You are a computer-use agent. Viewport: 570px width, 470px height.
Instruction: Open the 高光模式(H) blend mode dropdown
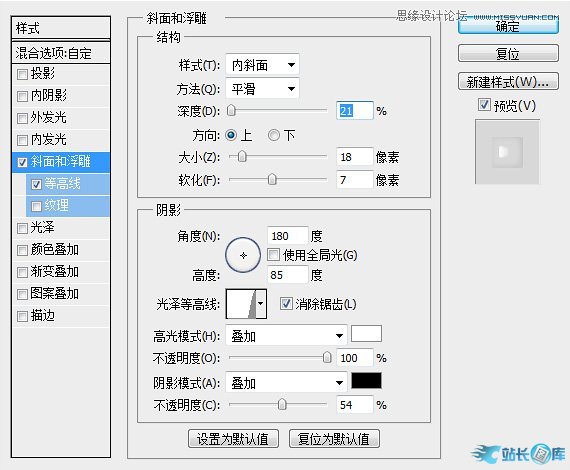286,335
